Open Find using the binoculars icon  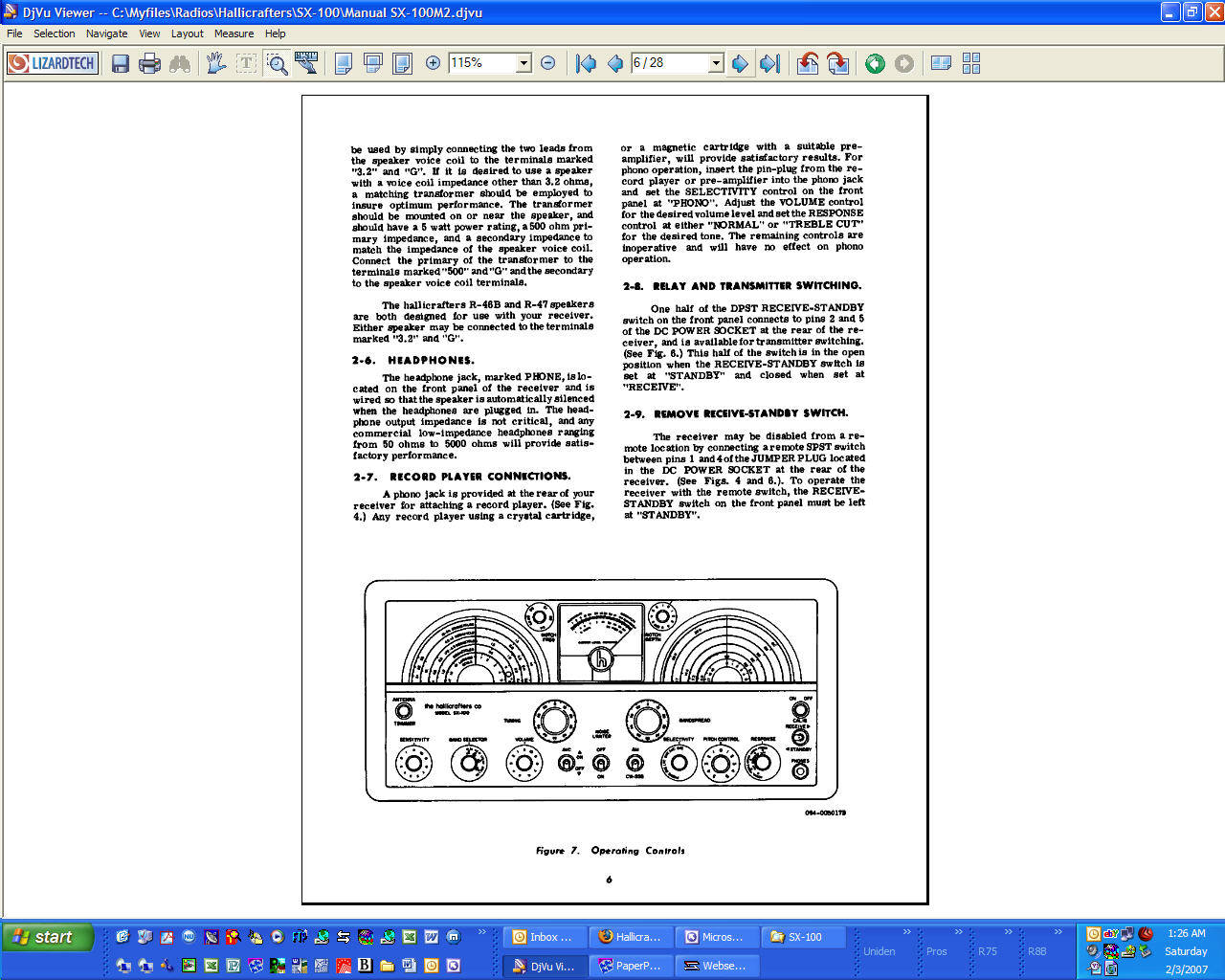(x=180, y=63)
